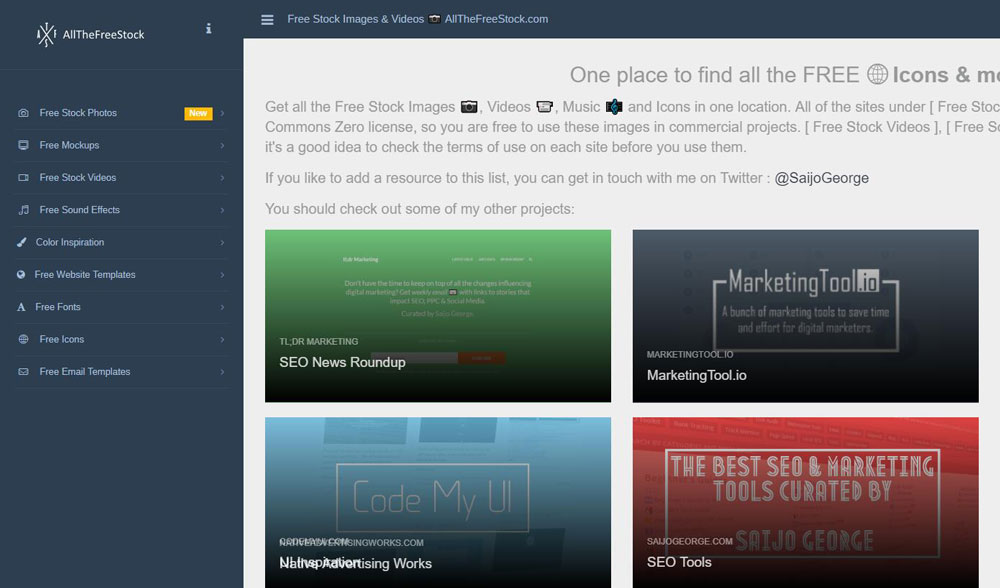Click the info icon beside the logo

(x=209, y=29)
